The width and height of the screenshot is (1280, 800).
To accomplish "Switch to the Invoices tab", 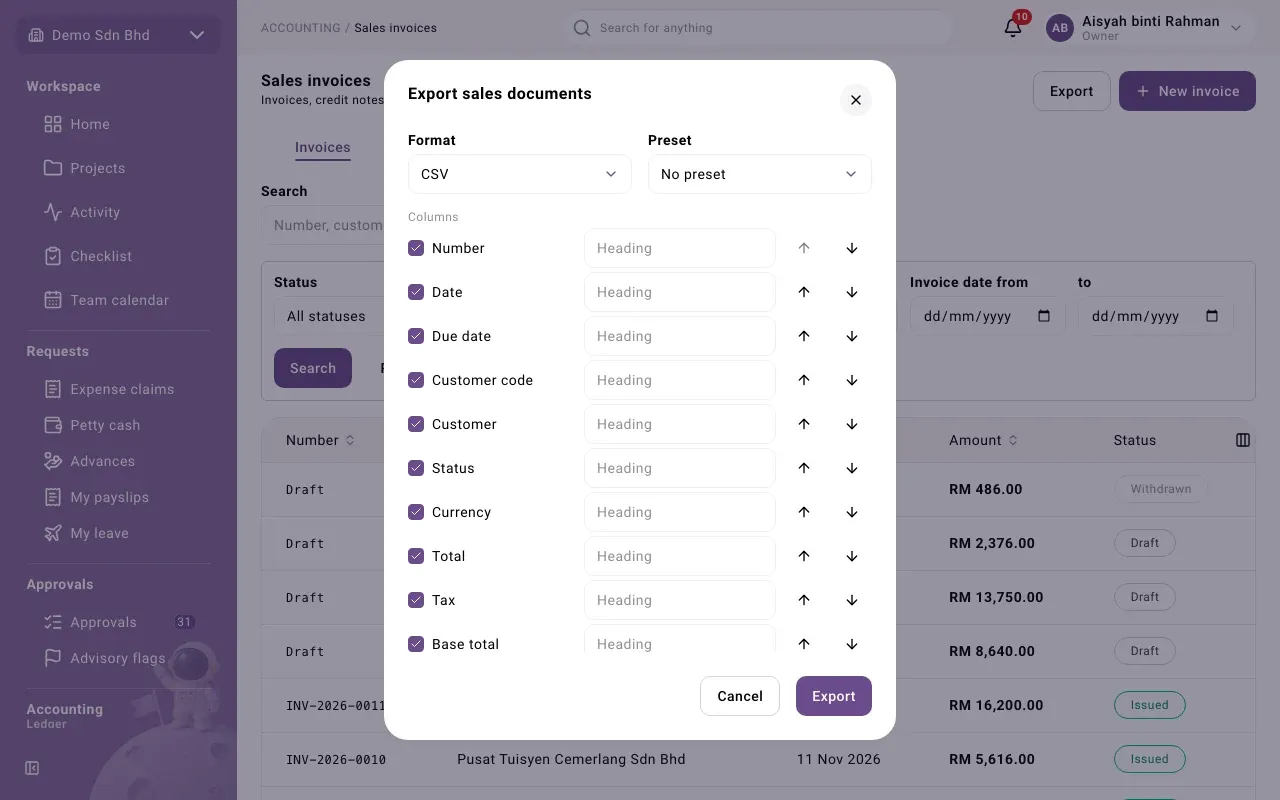I will click(322, 147).
